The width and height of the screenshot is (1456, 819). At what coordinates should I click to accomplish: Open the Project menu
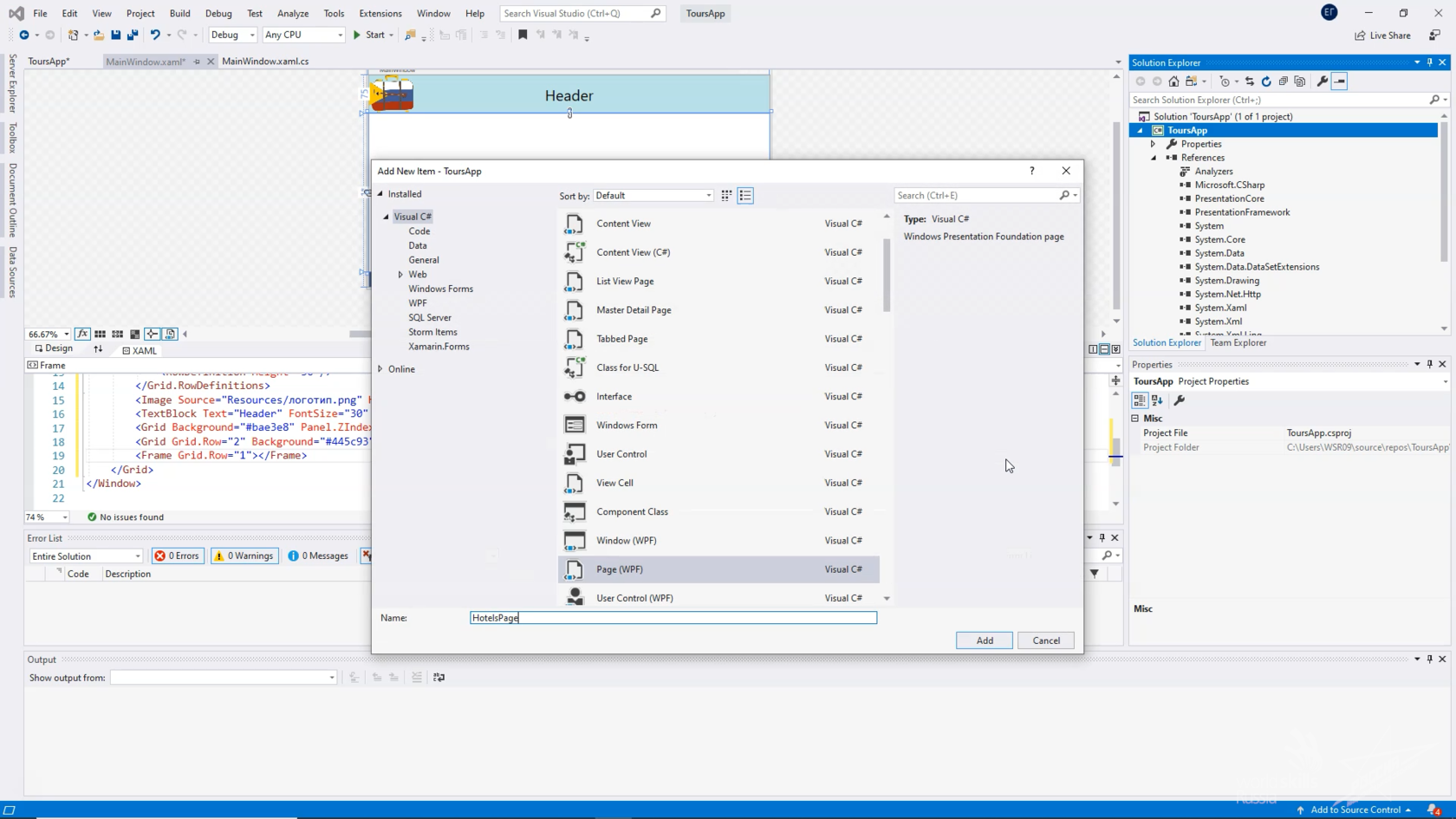(x=140, y=13)
